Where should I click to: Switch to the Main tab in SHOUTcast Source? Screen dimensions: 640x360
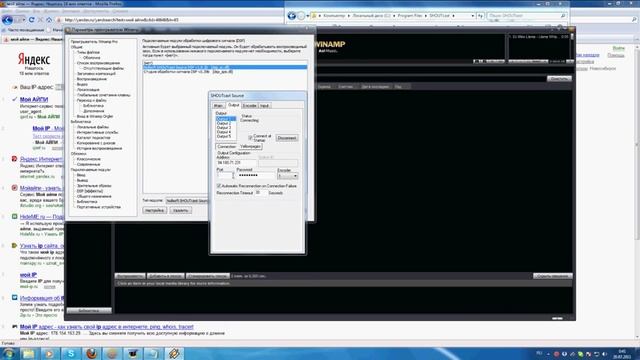(218, 106)
